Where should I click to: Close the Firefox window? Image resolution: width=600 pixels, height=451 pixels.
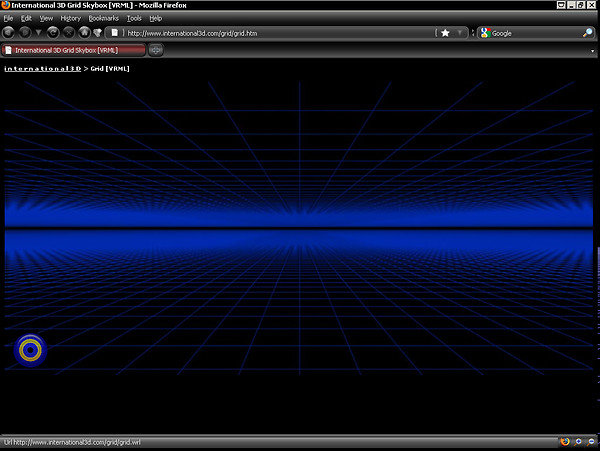[591, 5]
